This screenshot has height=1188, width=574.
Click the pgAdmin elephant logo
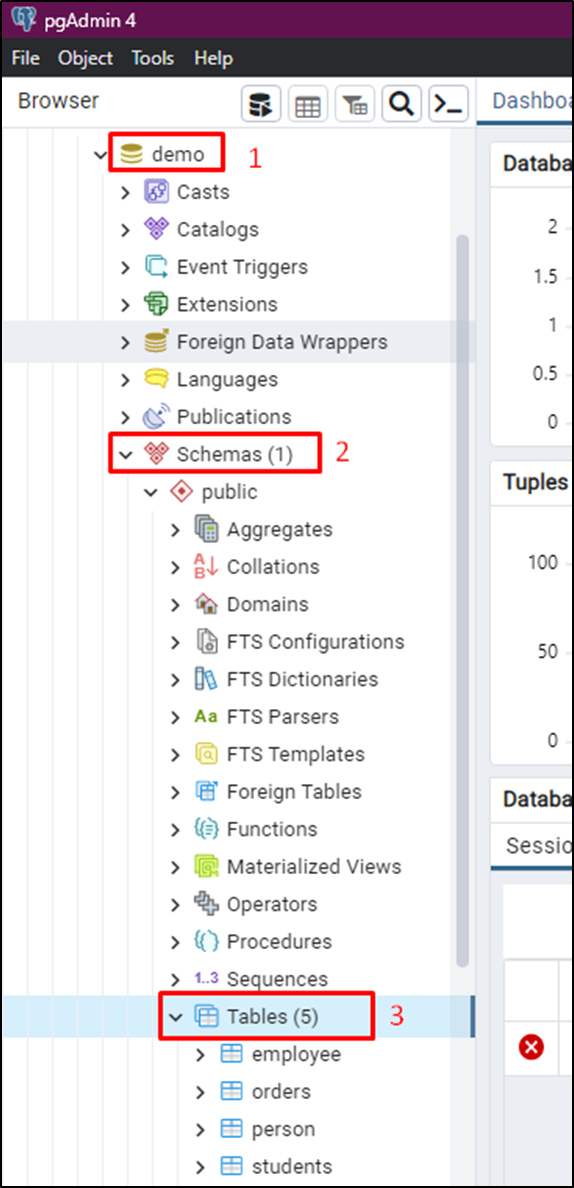tap(25, 17)
